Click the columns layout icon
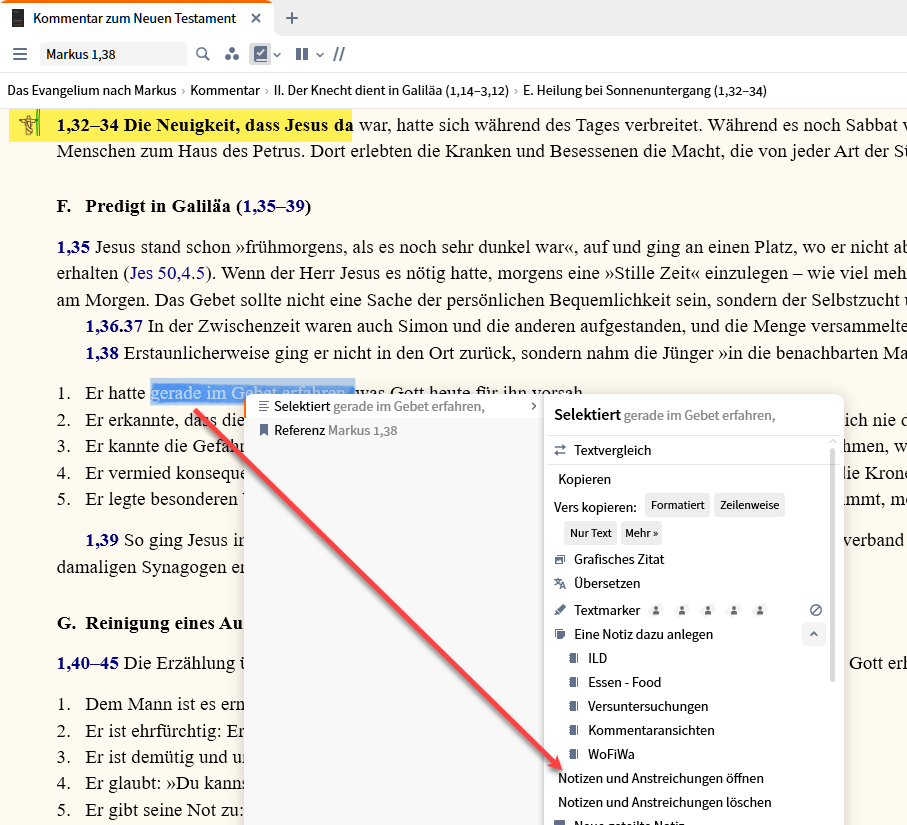The height and width of the screenshot is (825, 907). point(301,54)
